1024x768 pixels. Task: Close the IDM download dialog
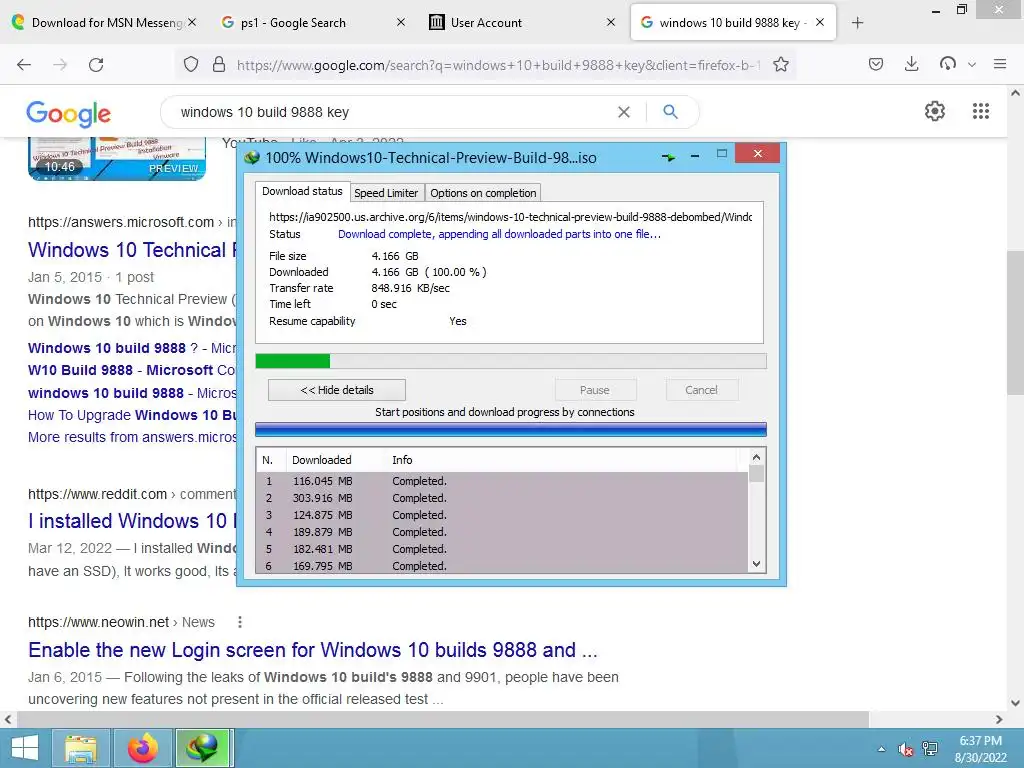coord(758,153)
